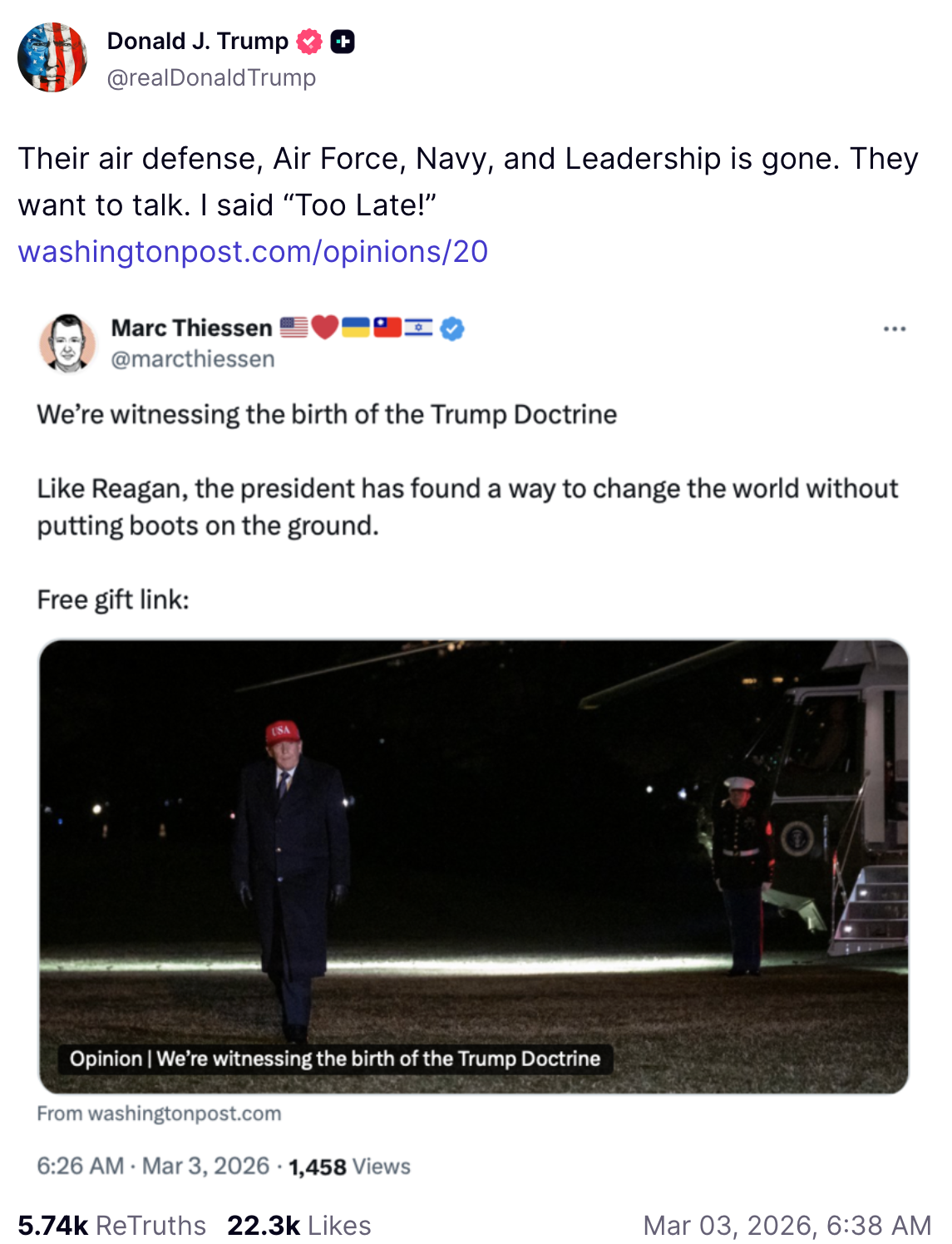
Task: Click Marc Thiessen's caricature avatar
Action: [67, 343]
